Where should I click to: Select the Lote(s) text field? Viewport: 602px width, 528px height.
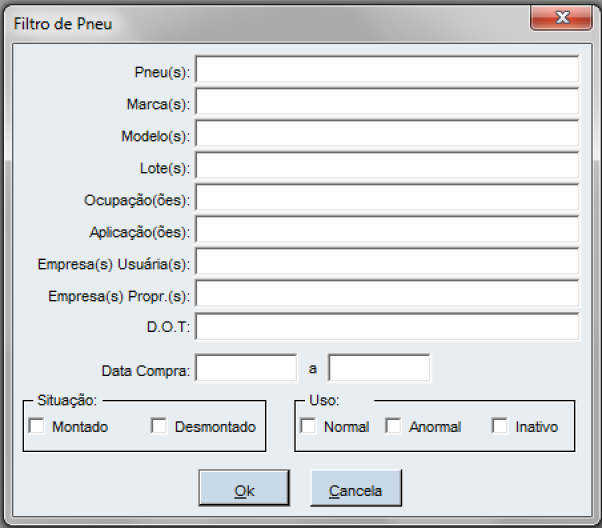tap(387, 166)
